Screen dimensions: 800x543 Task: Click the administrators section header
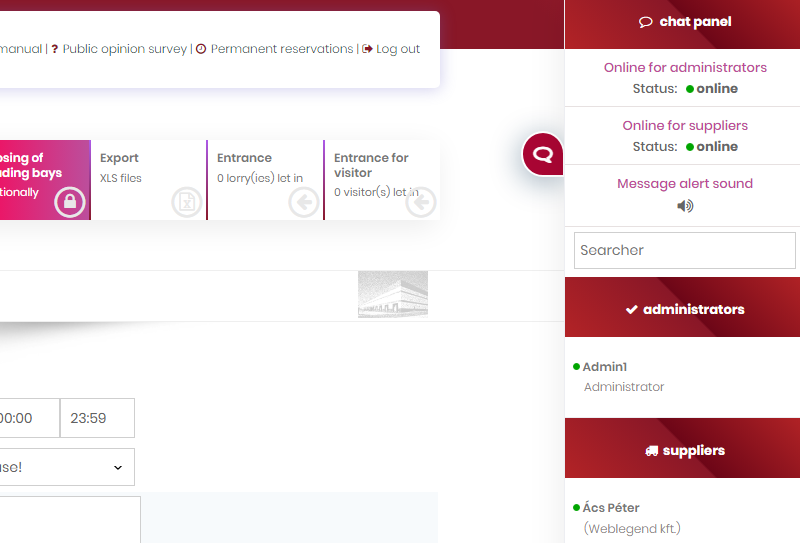[x=684, y=309]
